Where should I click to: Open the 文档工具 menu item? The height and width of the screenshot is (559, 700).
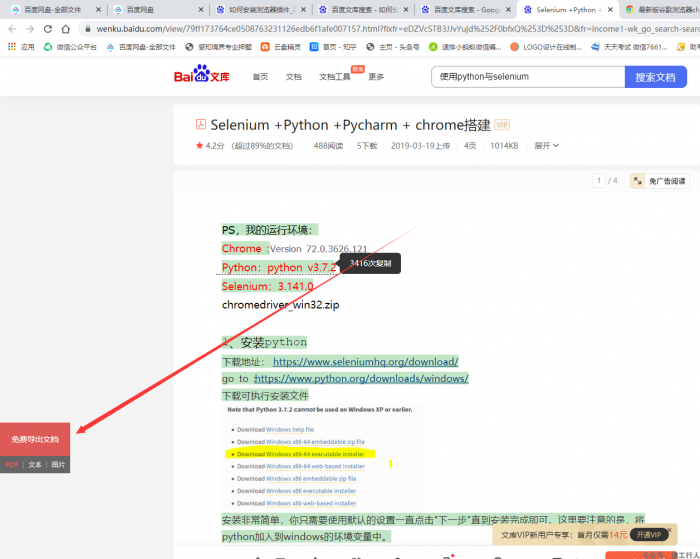click(x=335, y=77)
